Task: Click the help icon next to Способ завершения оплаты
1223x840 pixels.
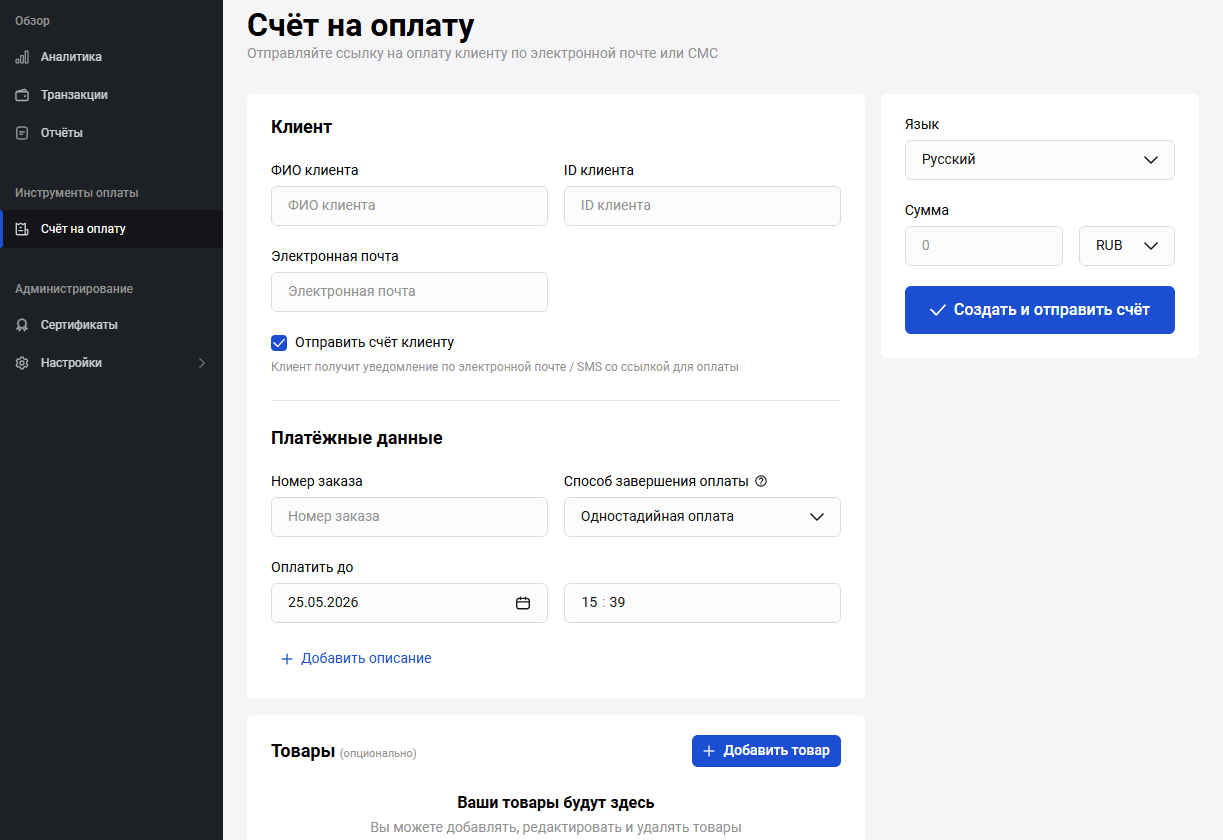Action: click(761, 481)
